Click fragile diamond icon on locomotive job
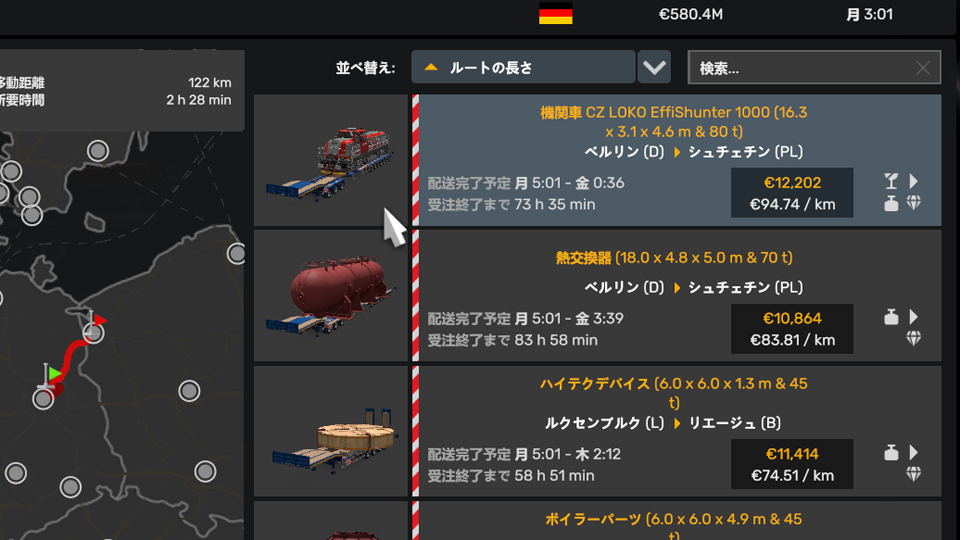This screenshot has height=540, width=960. [x=913, y=203]
